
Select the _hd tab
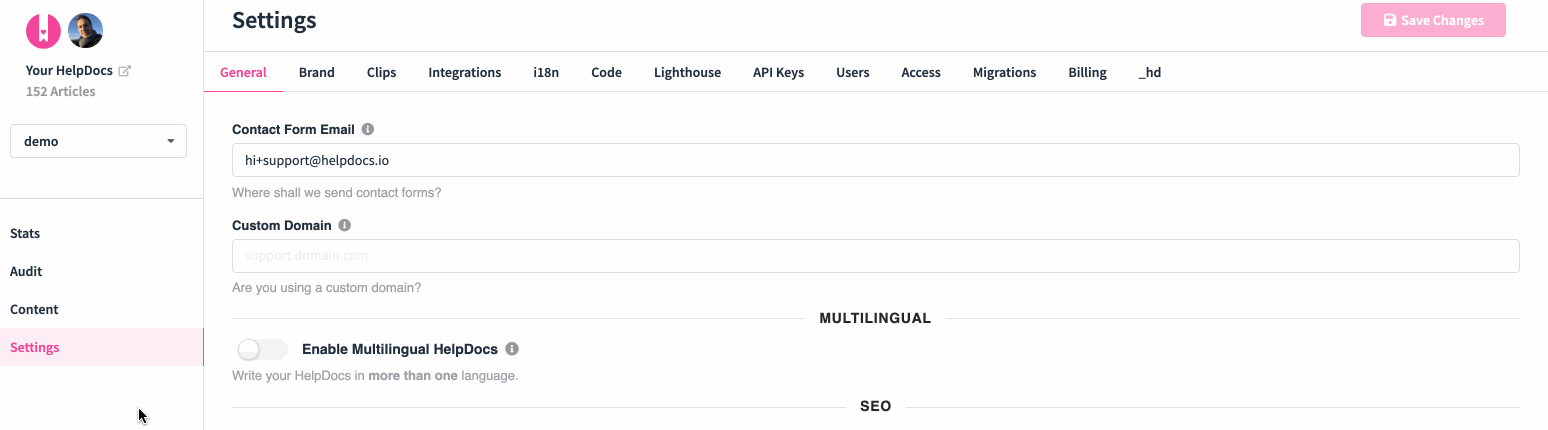tap(1150, 72)
